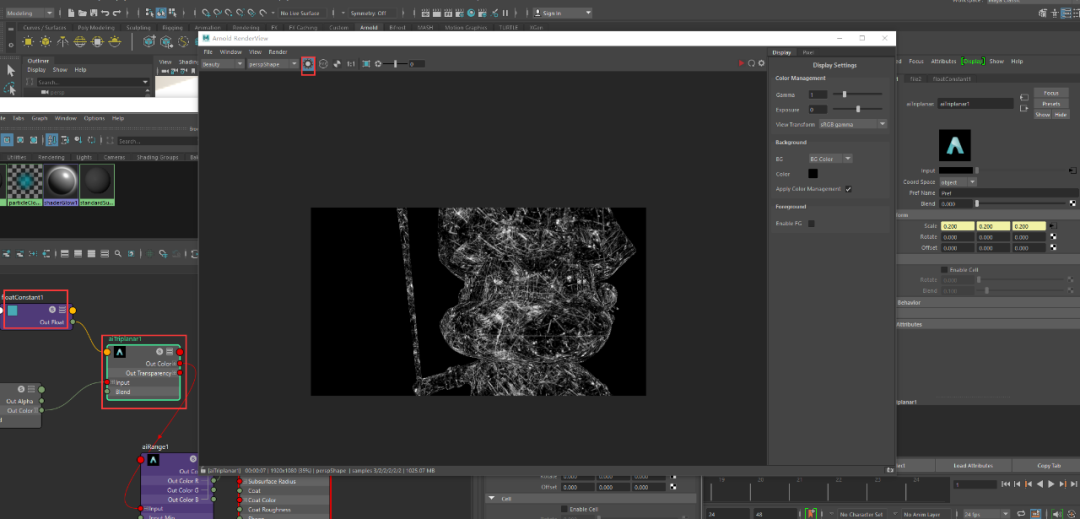Click the aiRange1 node Arnold icon
1080x519 pixels.
point(153,460)
